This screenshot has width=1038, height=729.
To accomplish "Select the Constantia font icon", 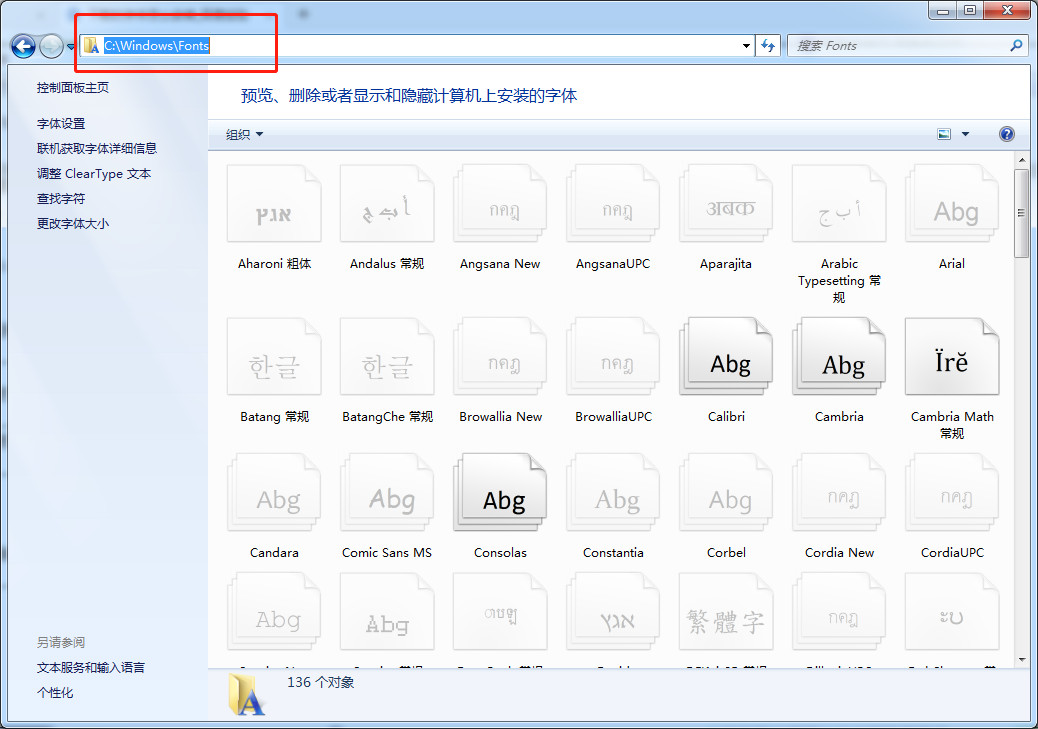I will pos(613,493).
